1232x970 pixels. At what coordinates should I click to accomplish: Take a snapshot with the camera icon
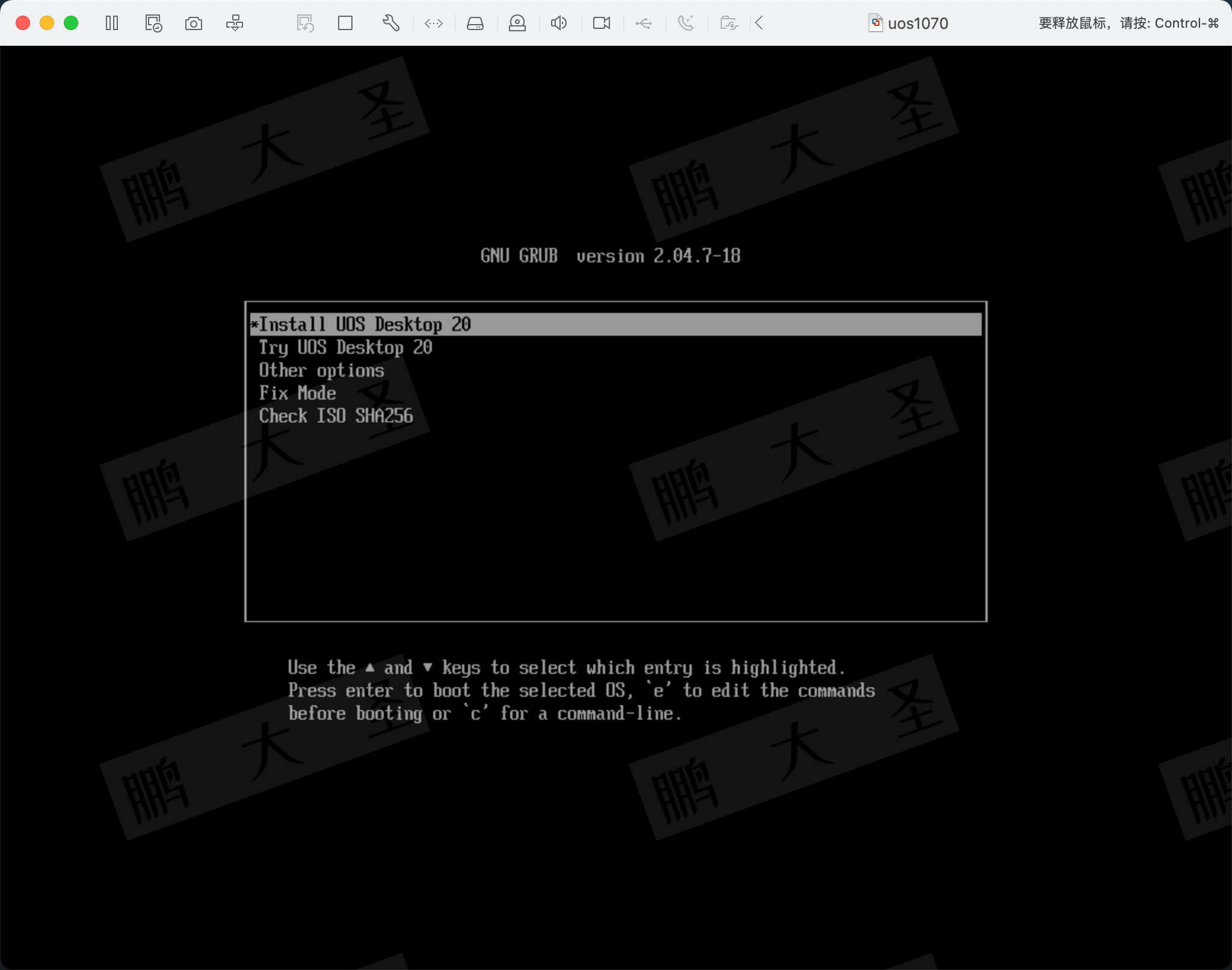[194, 23]
